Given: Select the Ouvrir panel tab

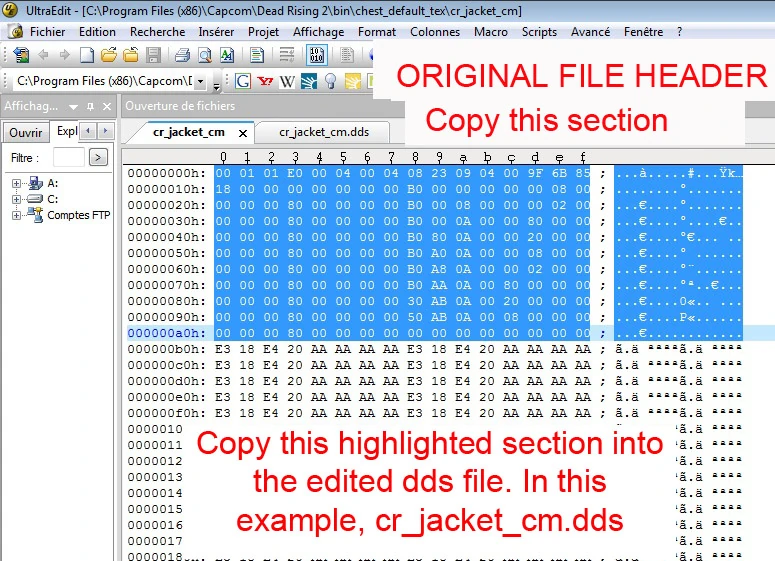Looking at the screenshot, I should coord(26,132).
